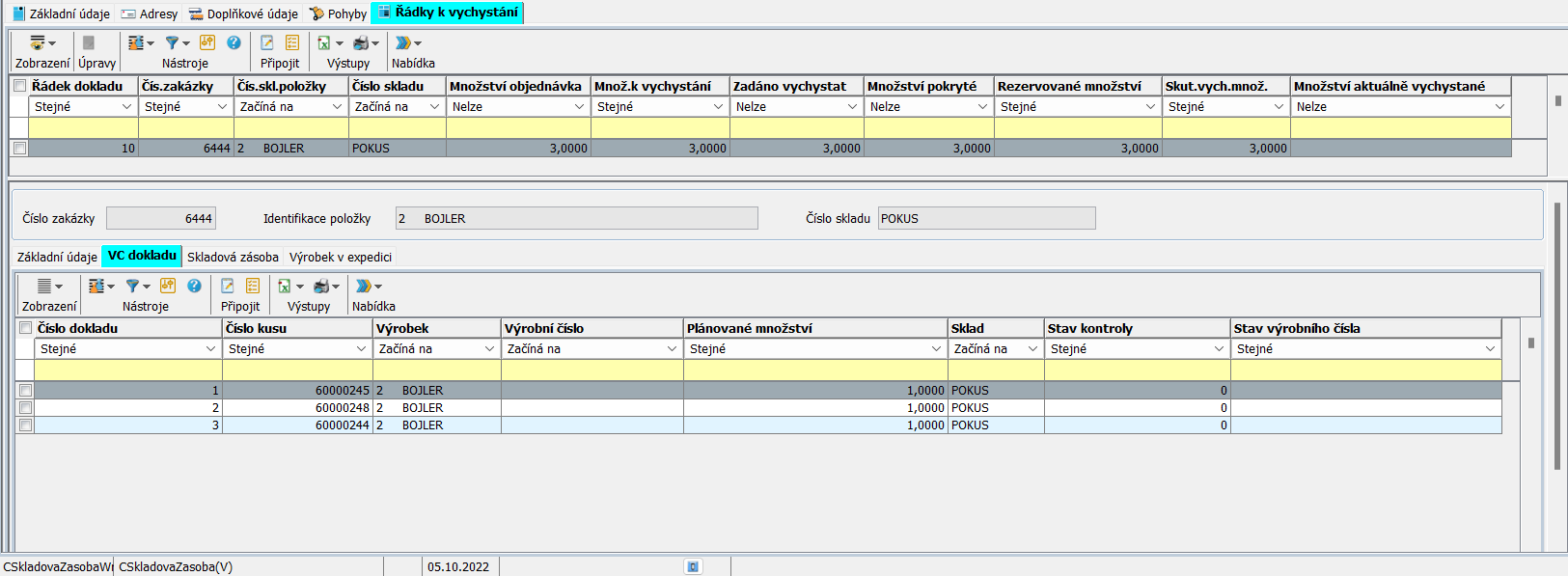
Task: Open help question mark in top toolbar
Action: [x=234, y=43]
